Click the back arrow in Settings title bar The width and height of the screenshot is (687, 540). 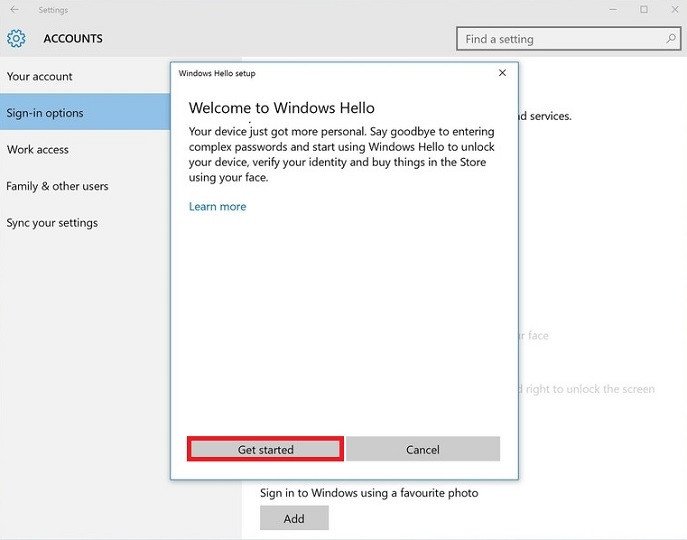(x=14, y=10)
